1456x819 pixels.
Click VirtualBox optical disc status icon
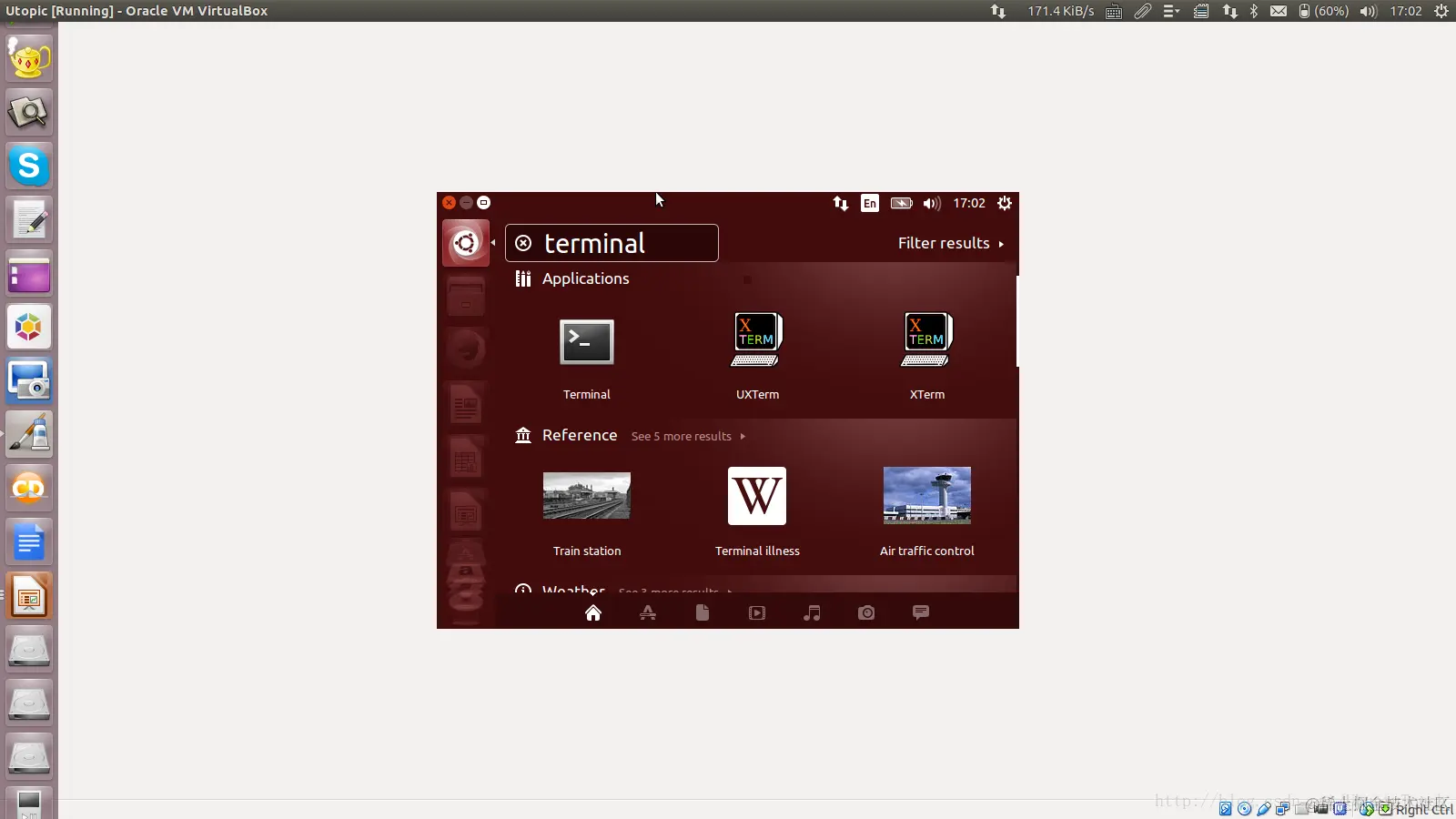(x=1244, y=808)
